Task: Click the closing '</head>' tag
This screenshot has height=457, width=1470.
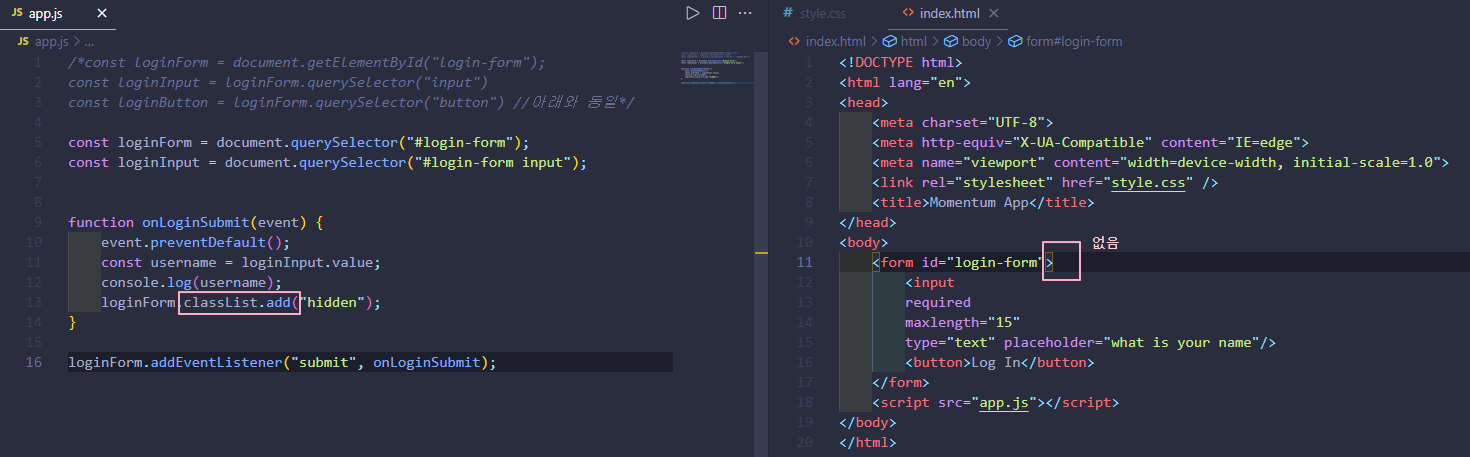Action: click(x=868, y=222)
